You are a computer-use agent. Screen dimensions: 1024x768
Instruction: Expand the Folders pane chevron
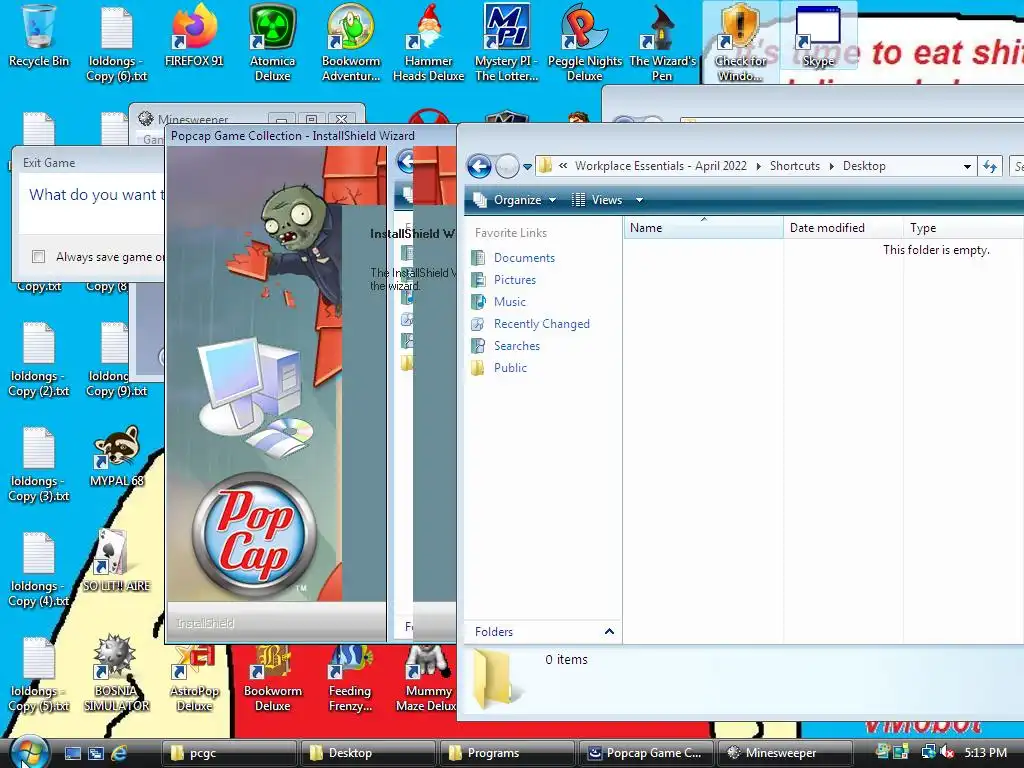click(609, 632)
